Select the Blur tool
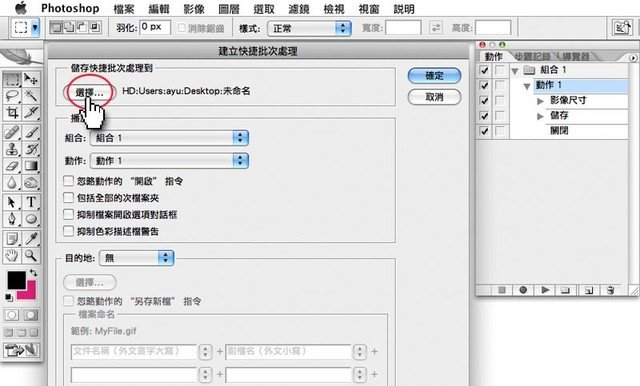The height and width of the screenshot is (386, 640). [12, 182]
